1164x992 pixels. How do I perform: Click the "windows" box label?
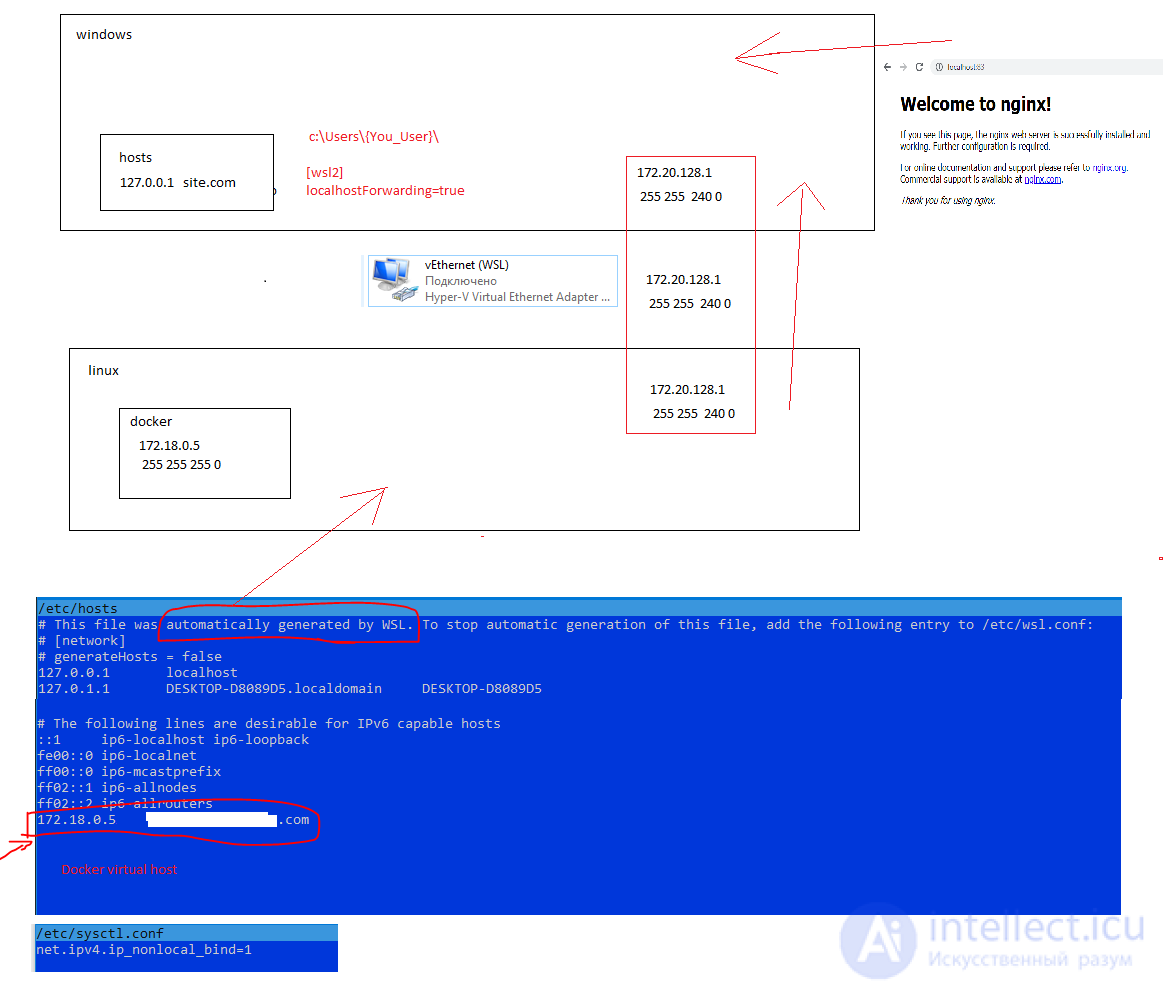(104, 35)
